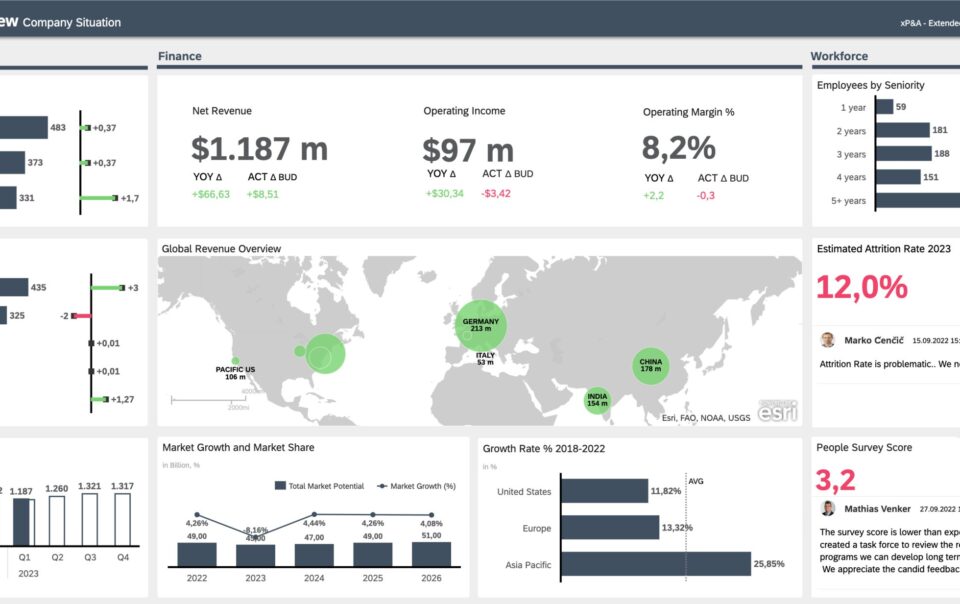Select the Q3 1.321 column bar
960x604 pixels.
(x=90, y=520)
